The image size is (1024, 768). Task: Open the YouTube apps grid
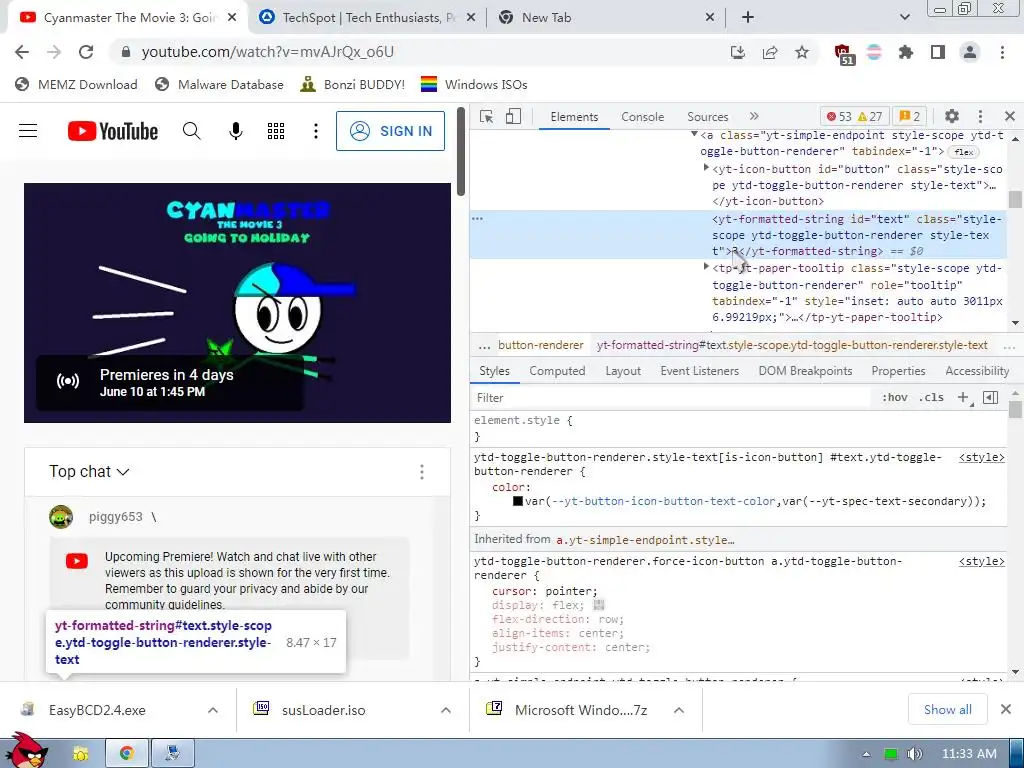point(276,131)
